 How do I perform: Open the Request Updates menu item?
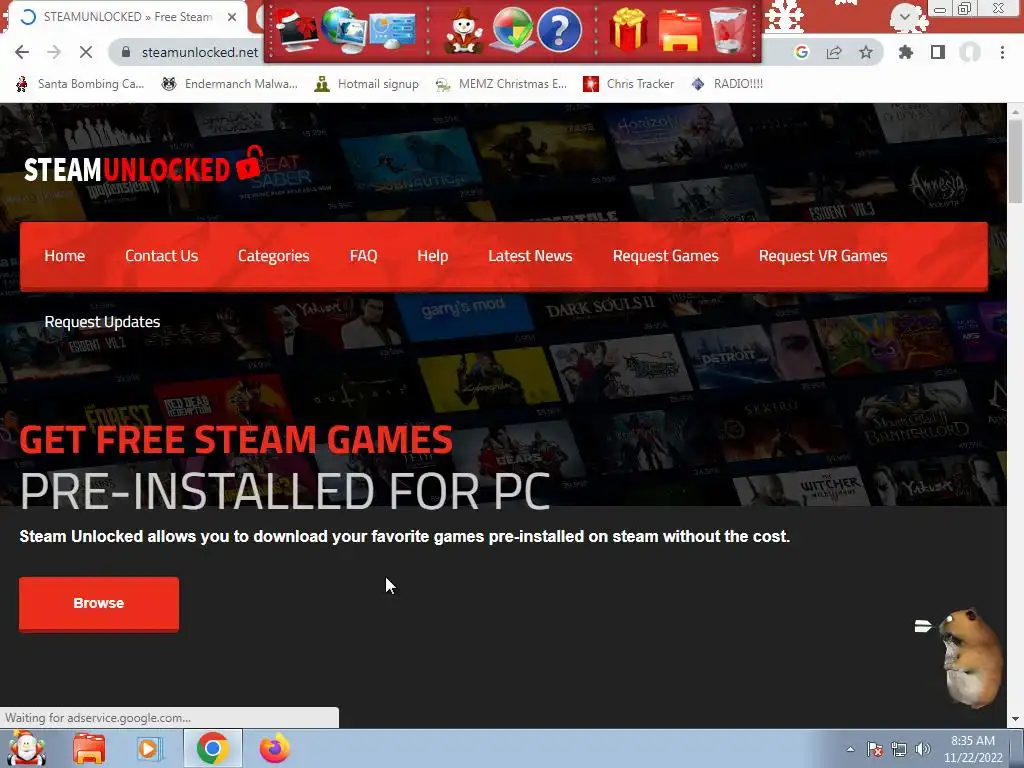pyautogui.click(x=102, y=322)
